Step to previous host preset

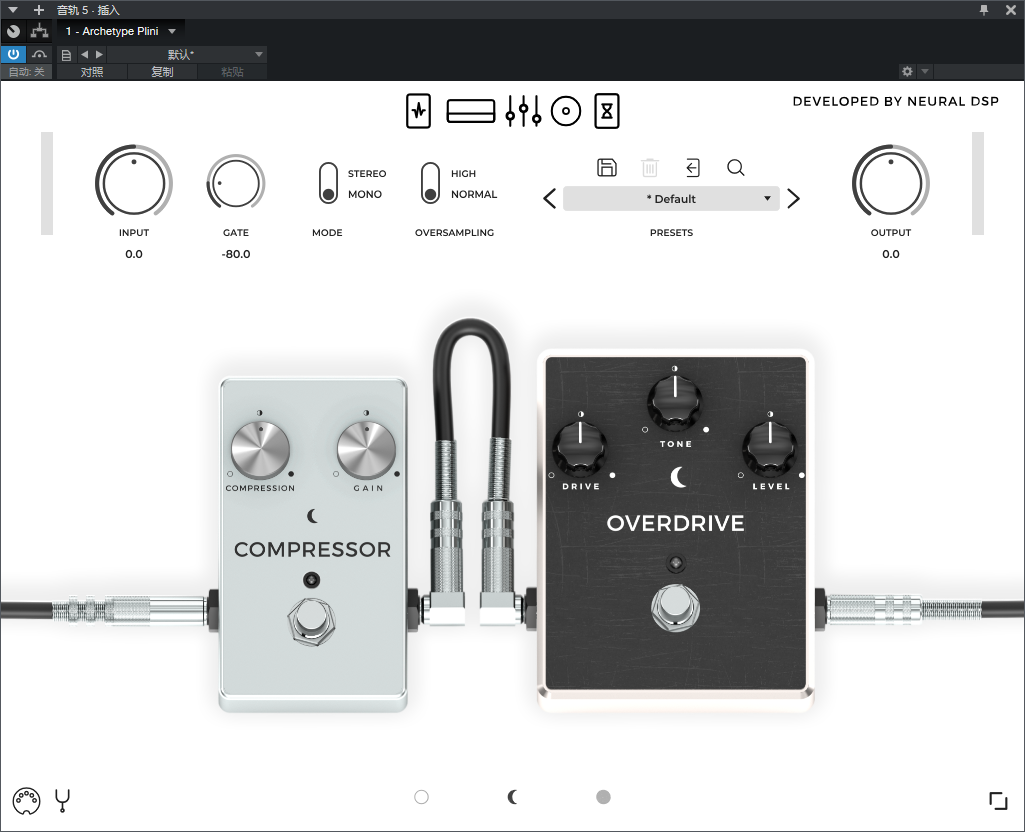pos(84,55)
